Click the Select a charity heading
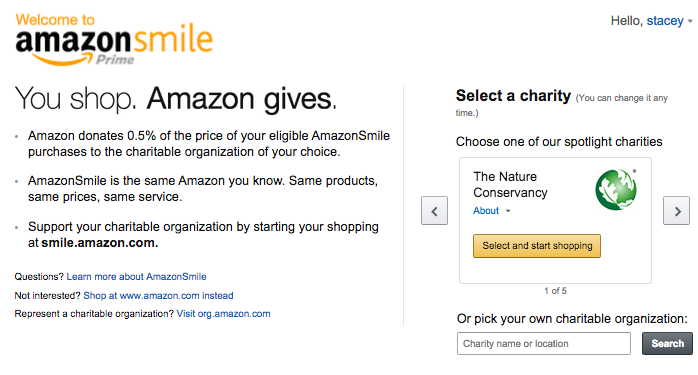The width and height of the screenshot is (698, 375). pyautogui.click(x=513, y=96)
